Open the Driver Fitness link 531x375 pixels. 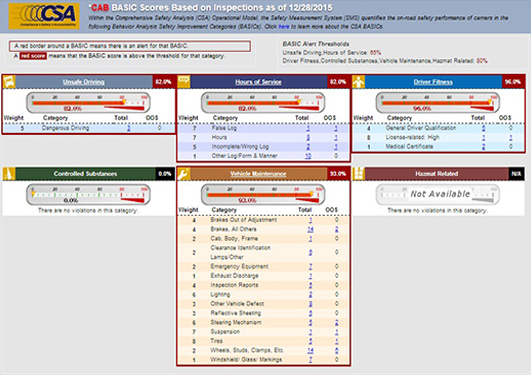pos(433,82)
